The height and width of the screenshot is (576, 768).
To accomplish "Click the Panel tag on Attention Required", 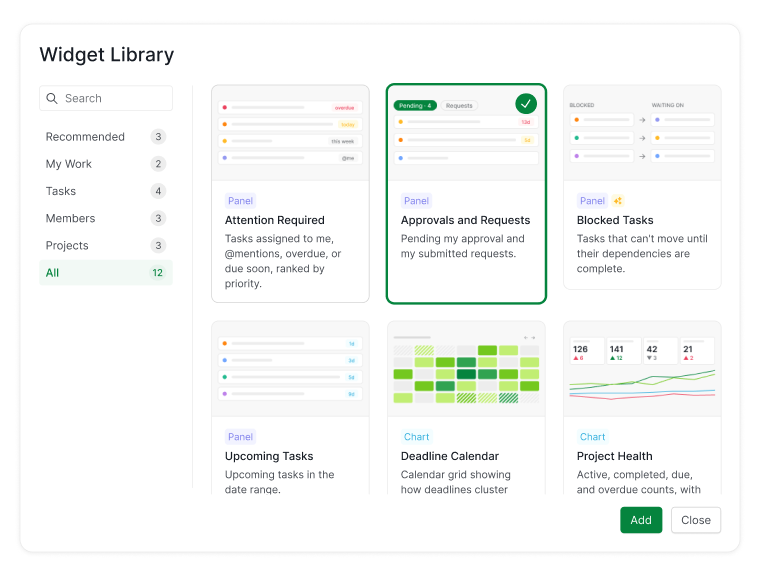I will pyautogui.click(x=240, y=201).
